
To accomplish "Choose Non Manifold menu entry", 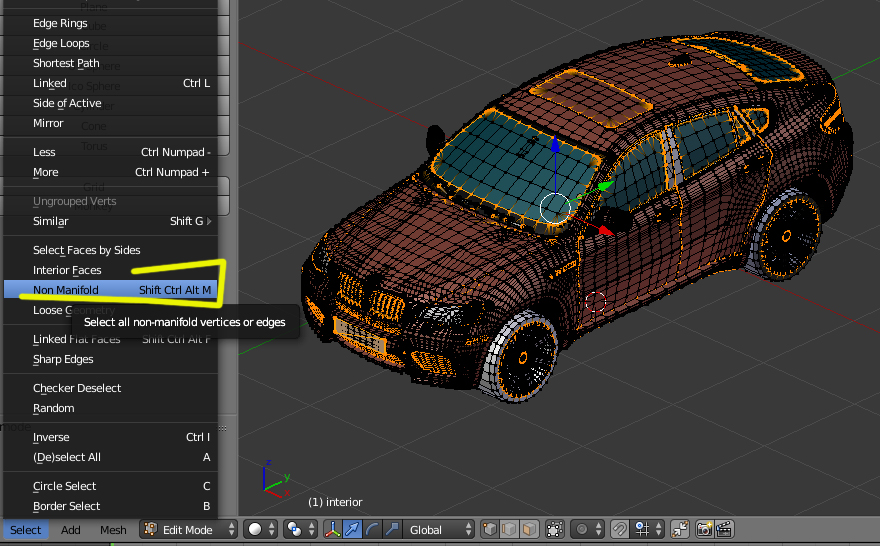I will click(111, 290).
